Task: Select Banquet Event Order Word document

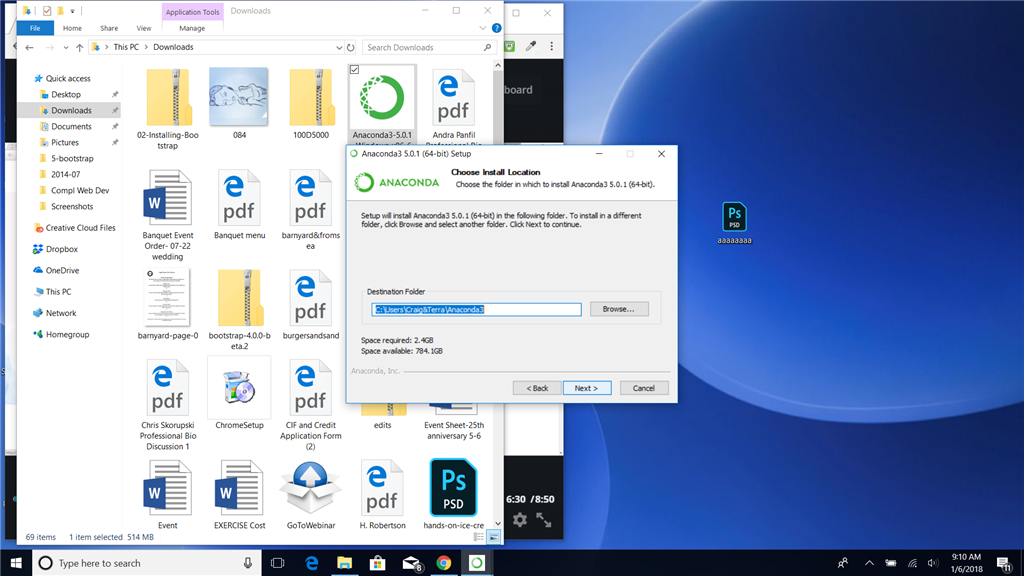Action: tap(168, 198)
